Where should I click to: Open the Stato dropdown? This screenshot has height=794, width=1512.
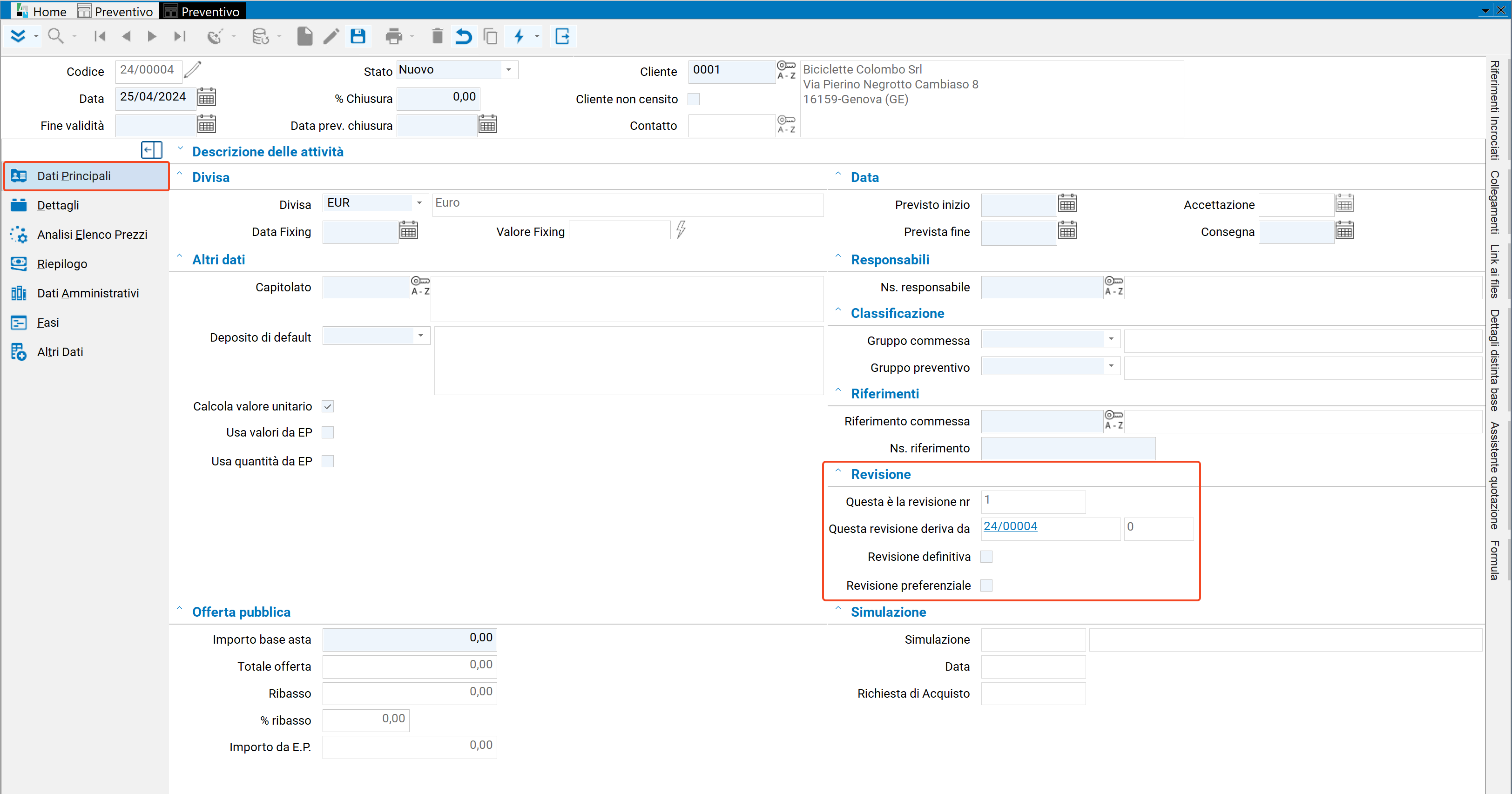[509, 70]
